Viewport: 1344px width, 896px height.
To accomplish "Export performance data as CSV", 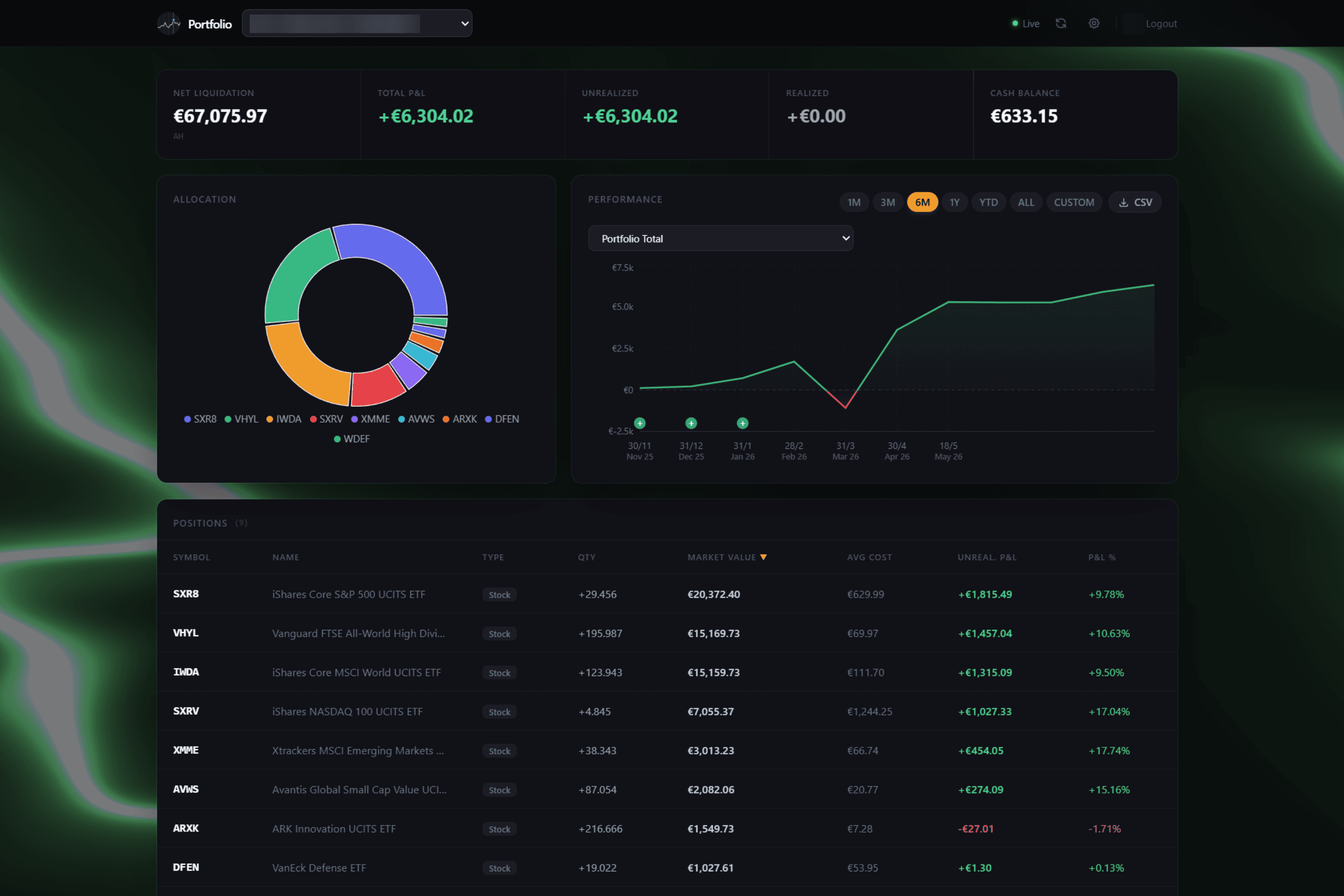I will pyautogui.click(x=1135, y=202).
